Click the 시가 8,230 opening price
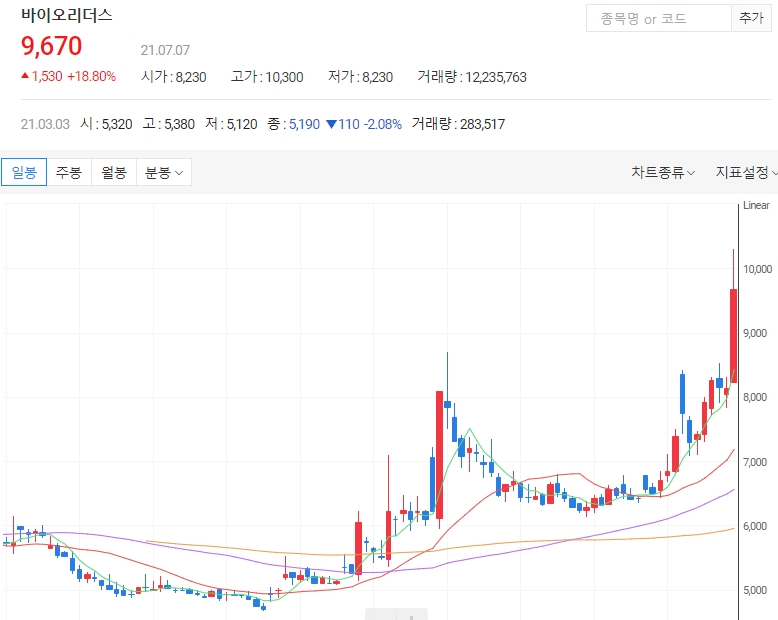The image size is (778, 620). point(174,77)
